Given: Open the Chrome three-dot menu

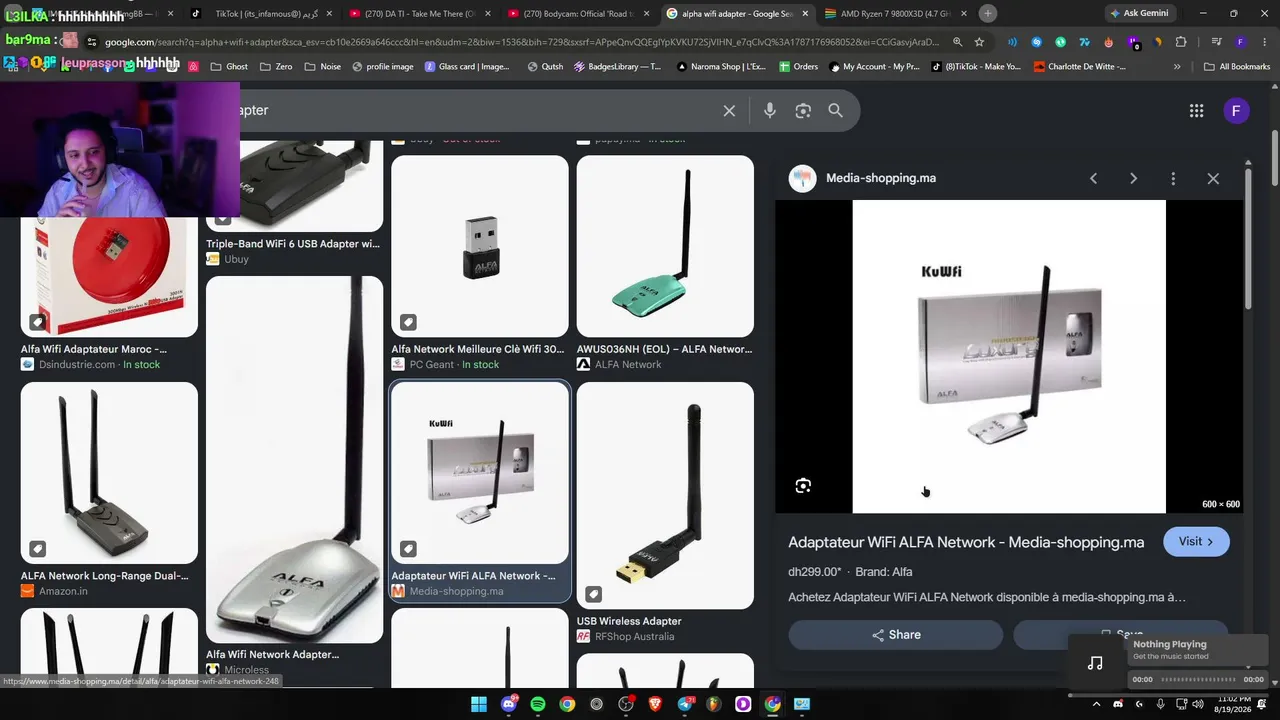Looking at the screenshot, I should pyautogui.click(x=1263, y=42).
